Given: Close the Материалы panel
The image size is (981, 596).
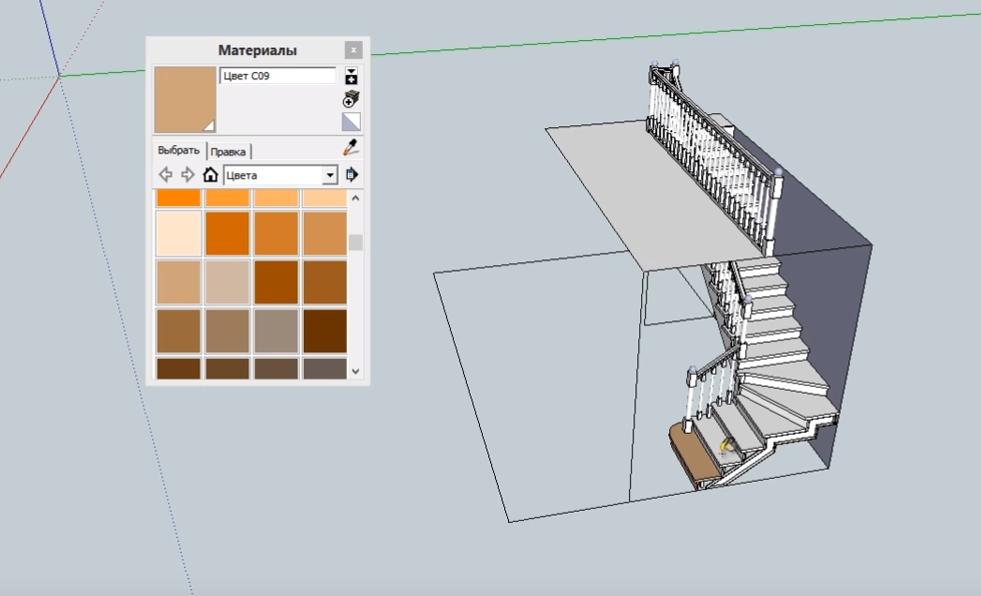Looking at the screenshot, I should pos(353,50).
